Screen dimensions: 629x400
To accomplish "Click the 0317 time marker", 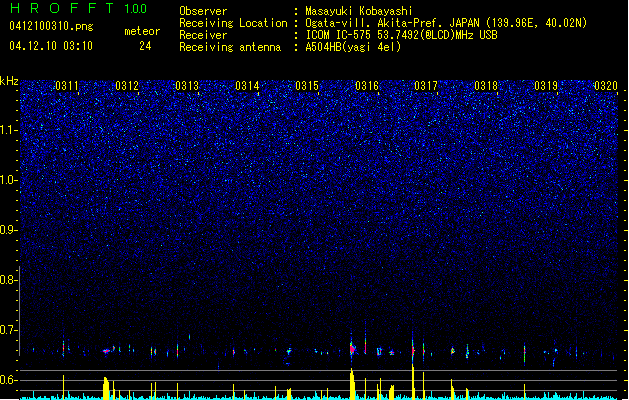I will tap(426, 86).
